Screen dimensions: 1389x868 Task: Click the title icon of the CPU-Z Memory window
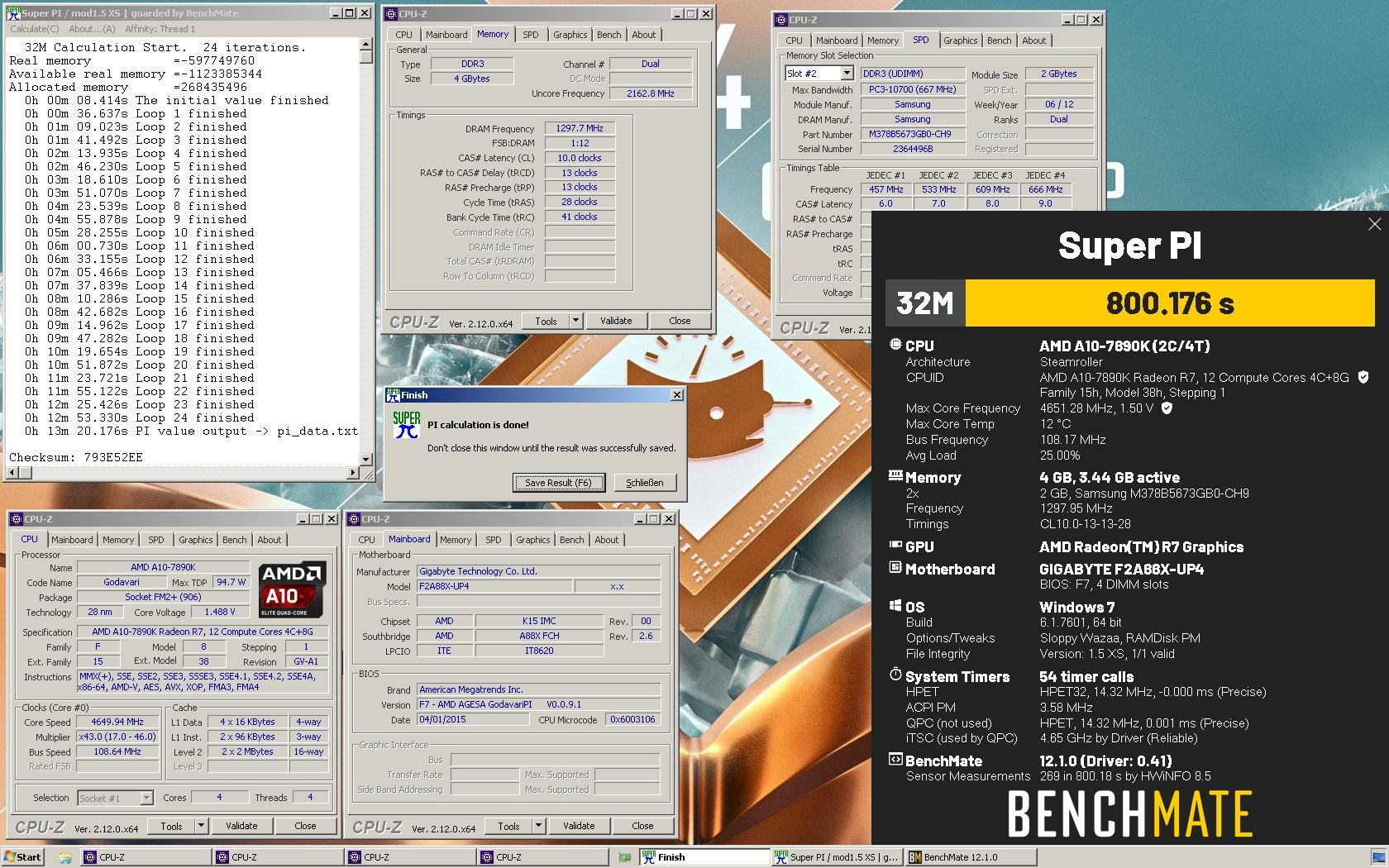pos(391,13)
